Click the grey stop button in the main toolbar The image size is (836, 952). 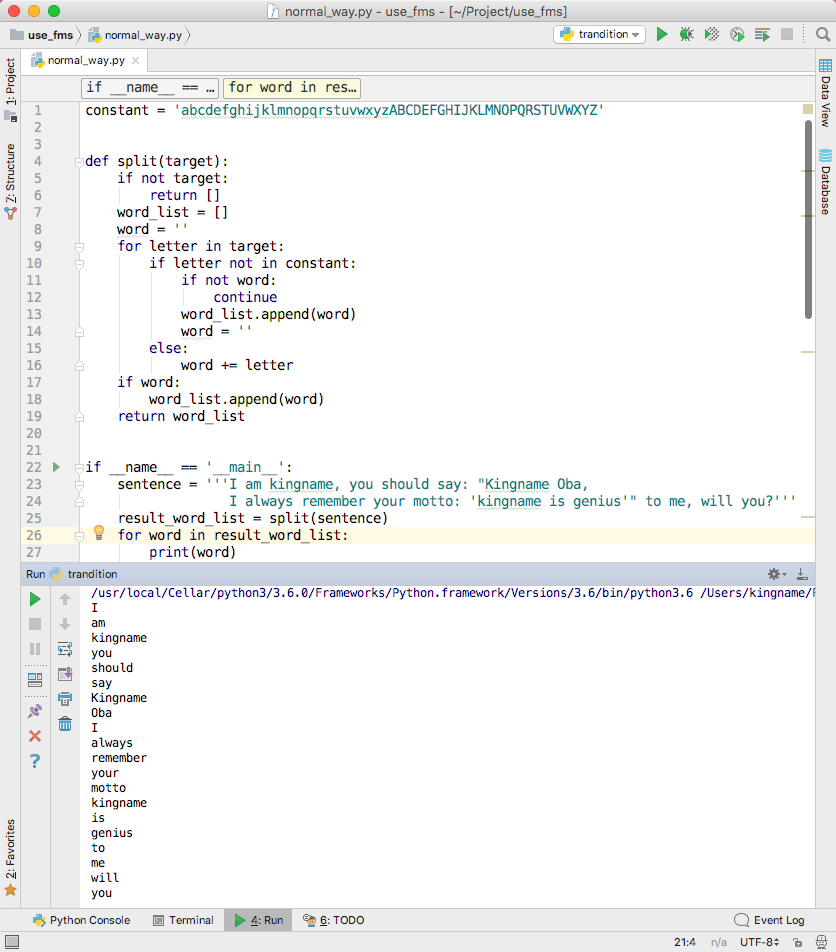pyautogui.click(x=787, y=34)
